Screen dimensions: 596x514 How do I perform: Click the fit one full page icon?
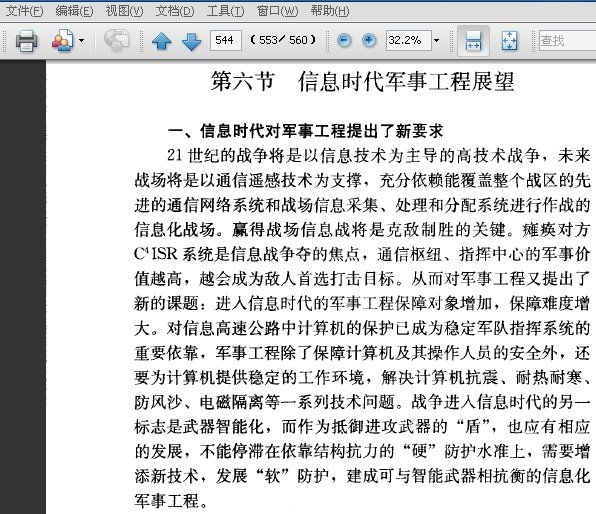pyautogui.click(x=509, y=41)
